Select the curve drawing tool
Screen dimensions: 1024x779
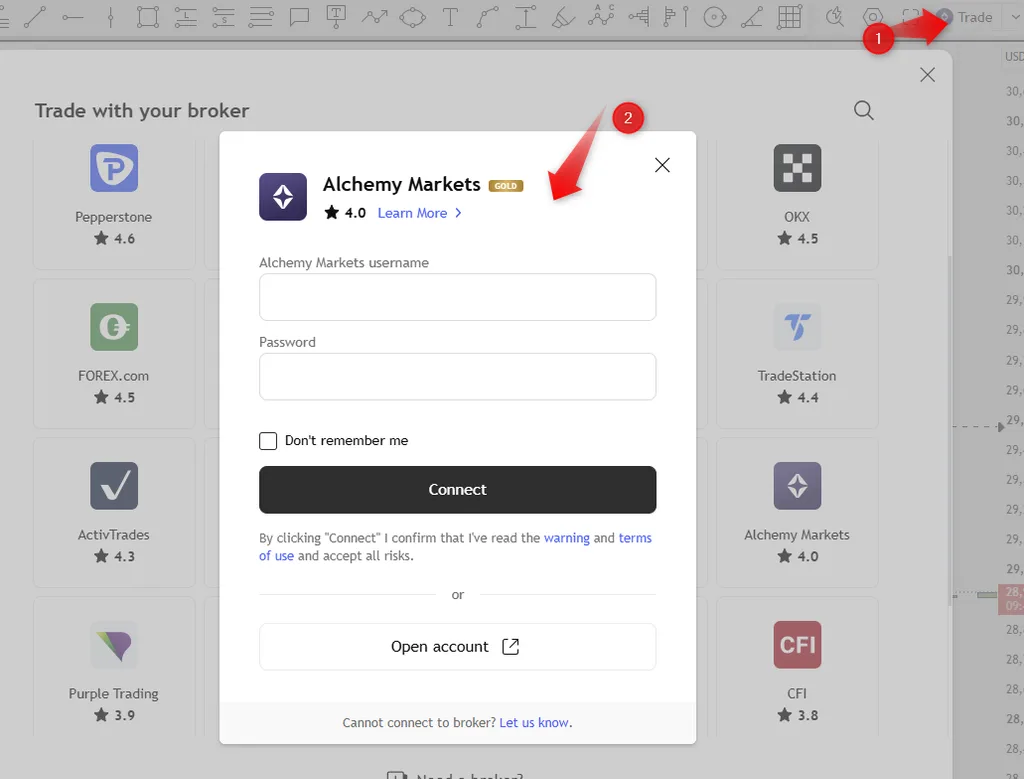[x=487, y=17]
